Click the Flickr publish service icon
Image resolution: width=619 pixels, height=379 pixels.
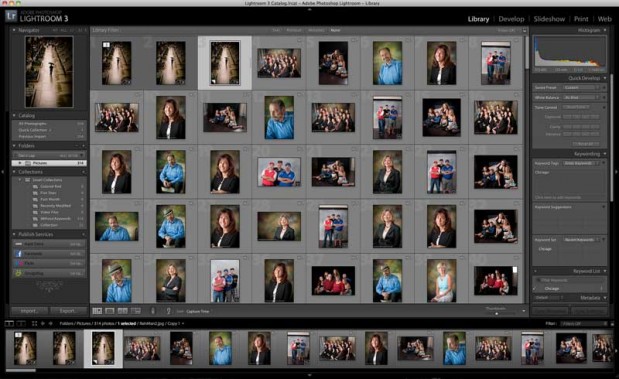coord(18,263)
